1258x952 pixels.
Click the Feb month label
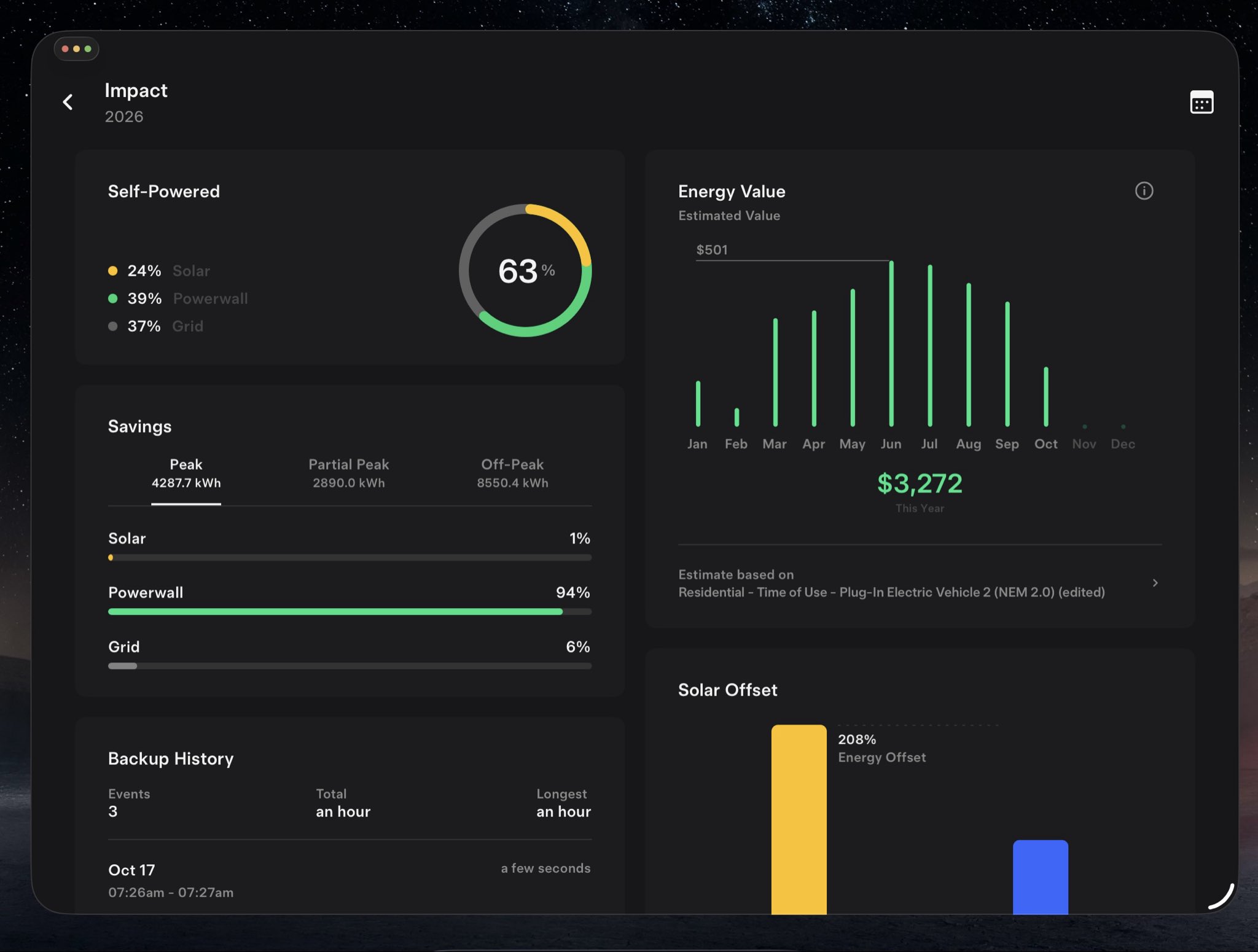pyautogui.click(x=736, y=444)
